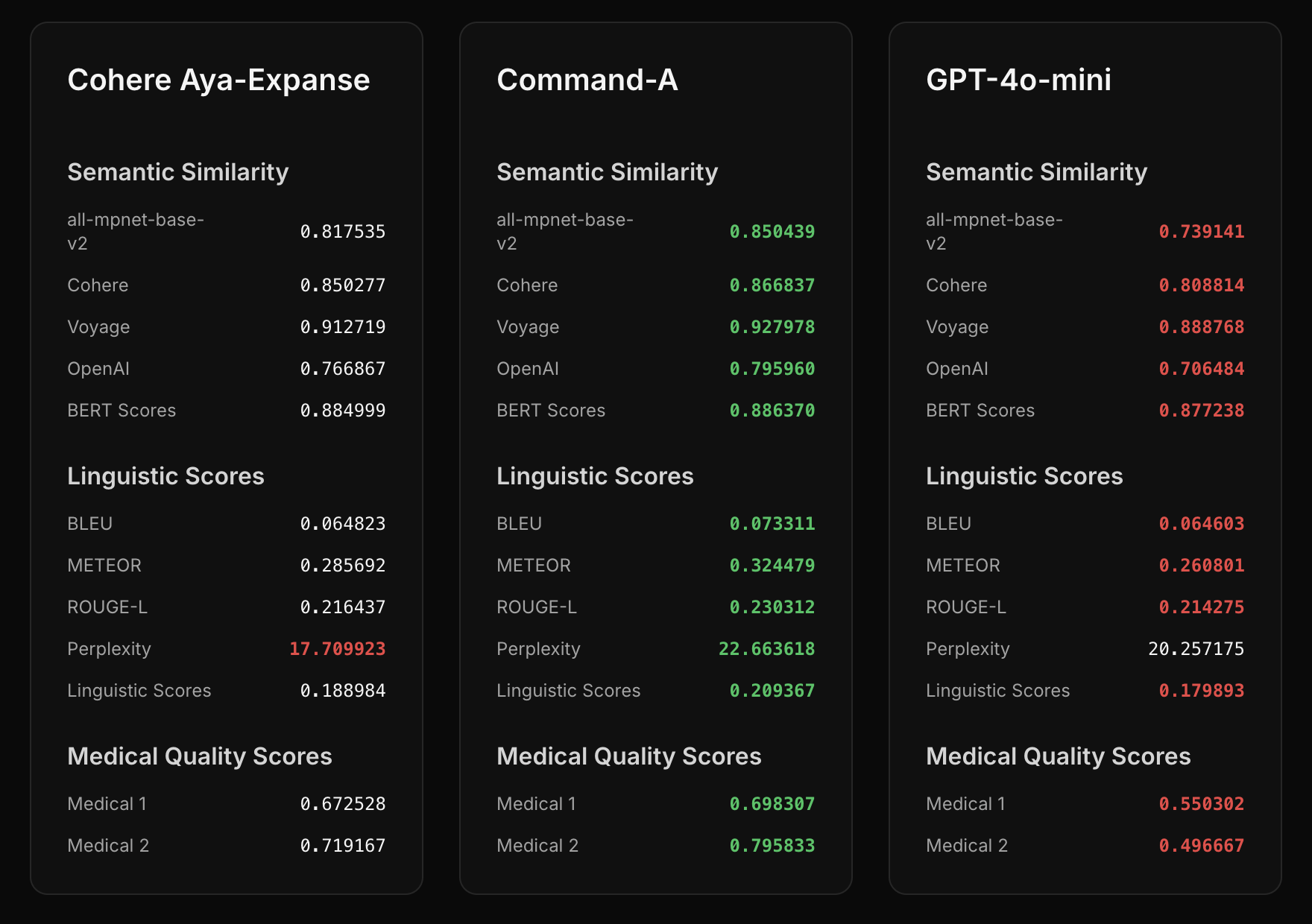
Task: Select Semantic Similarity heading in Command-A card
Action: [607, 172]
